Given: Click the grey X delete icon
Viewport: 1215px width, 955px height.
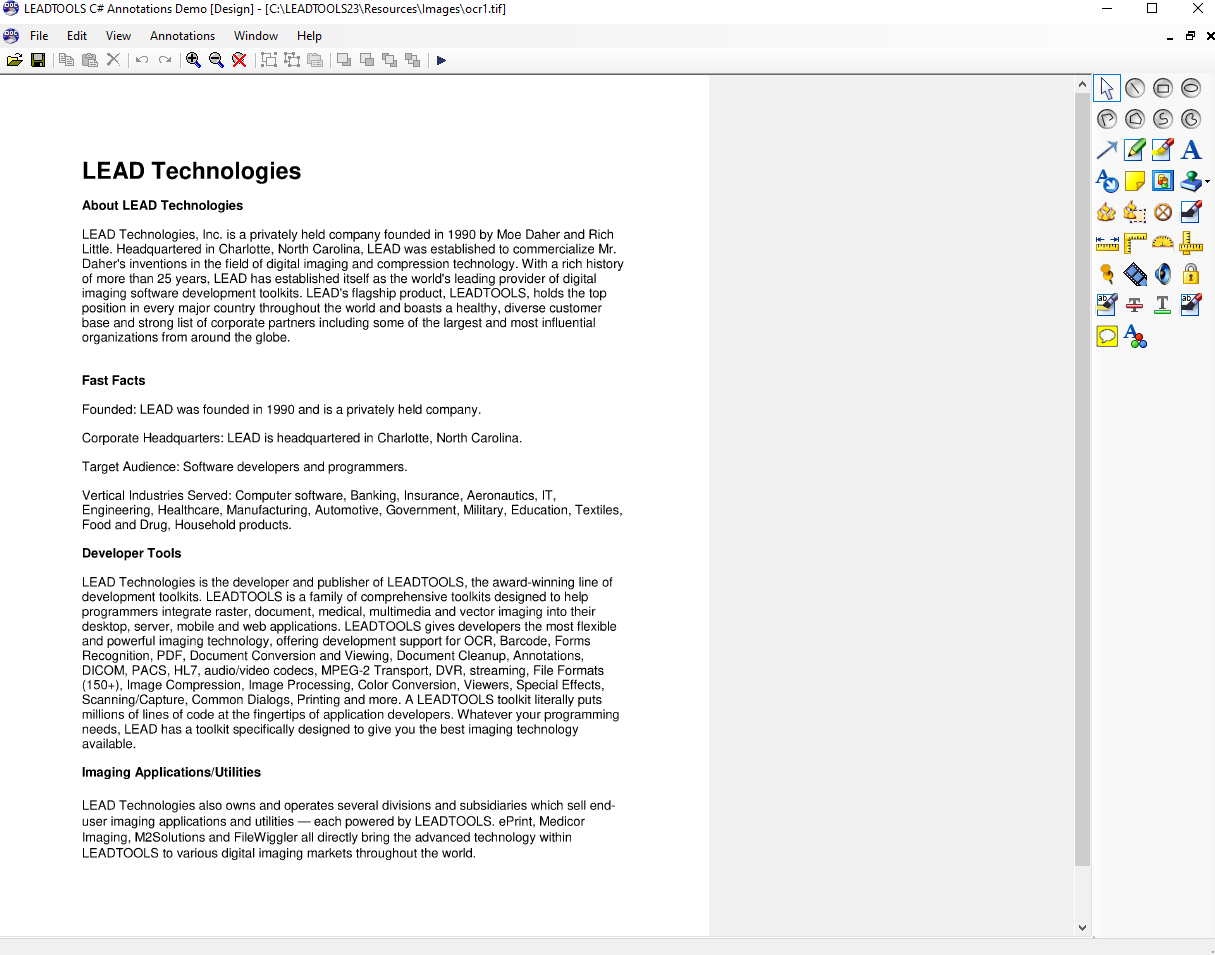Looking at the screenshot, I should pos(113,60).
